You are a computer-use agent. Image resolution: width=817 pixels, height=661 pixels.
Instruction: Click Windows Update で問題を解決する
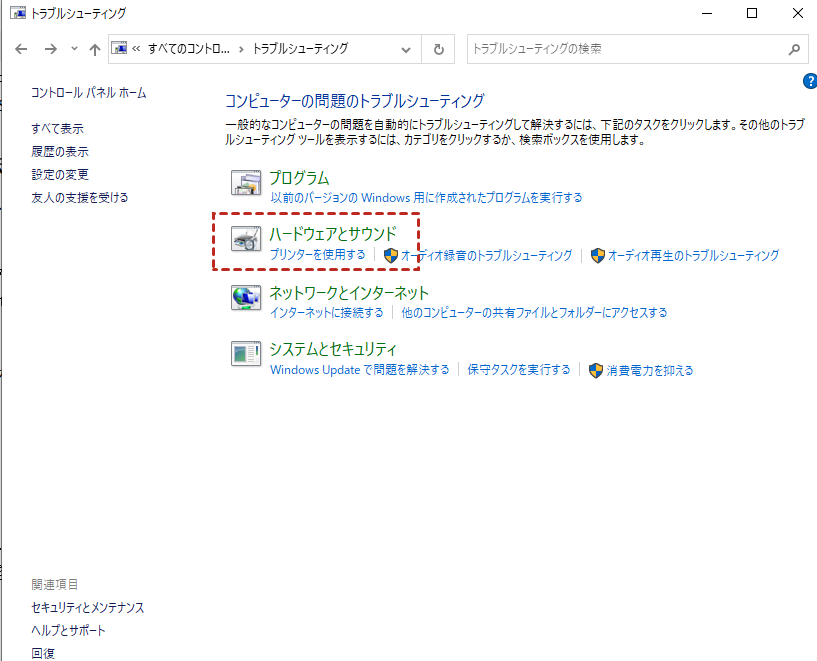[360, 370]
